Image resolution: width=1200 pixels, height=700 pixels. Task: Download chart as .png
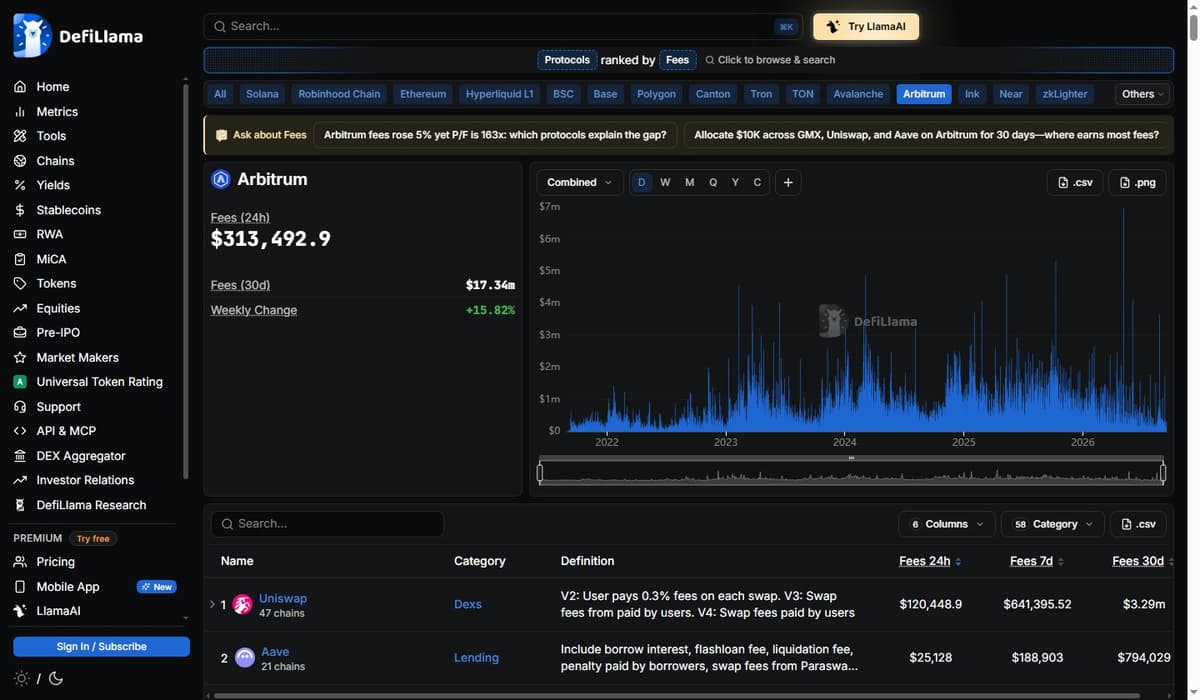1137,182
